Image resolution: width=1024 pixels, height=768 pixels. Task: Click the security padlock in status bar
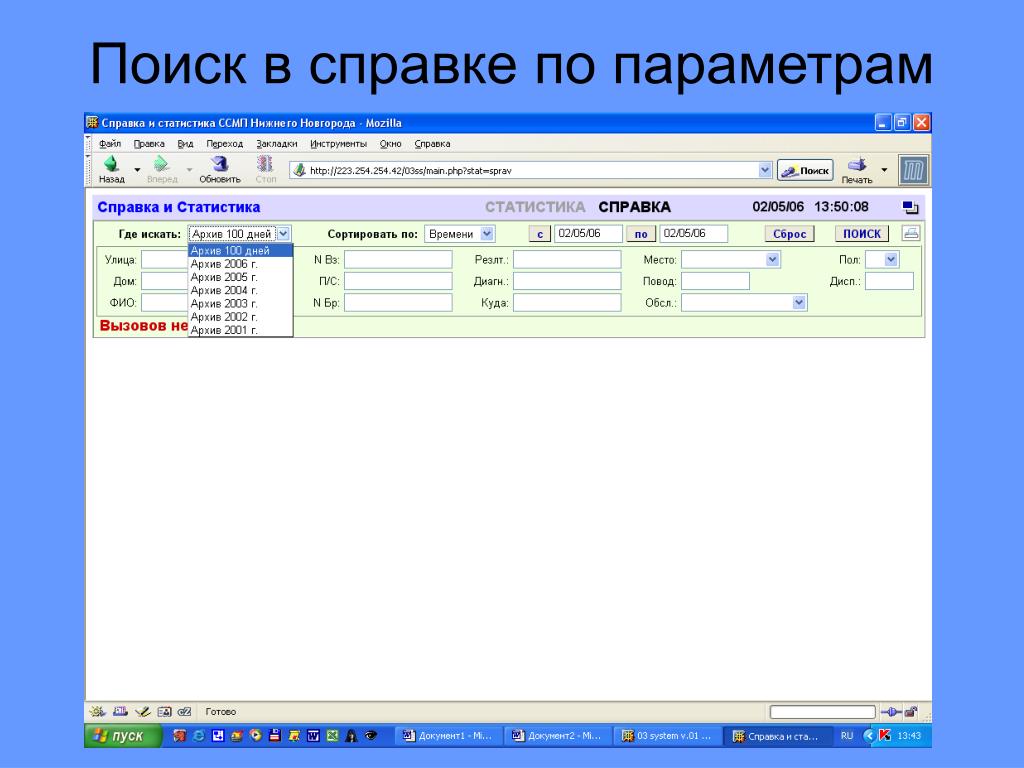(x=910, y=712)
